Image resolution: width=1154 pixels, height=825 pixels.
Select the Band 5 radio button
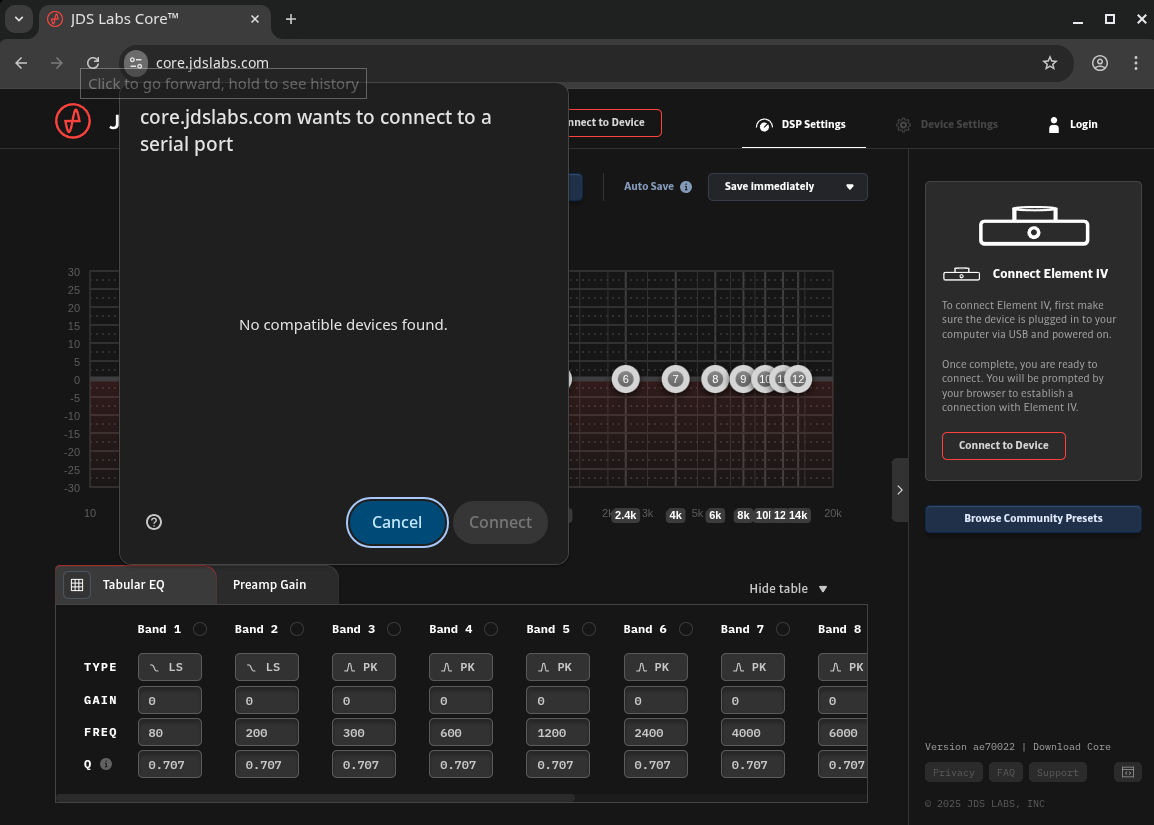pyautogui.click(x=589, y=629)
